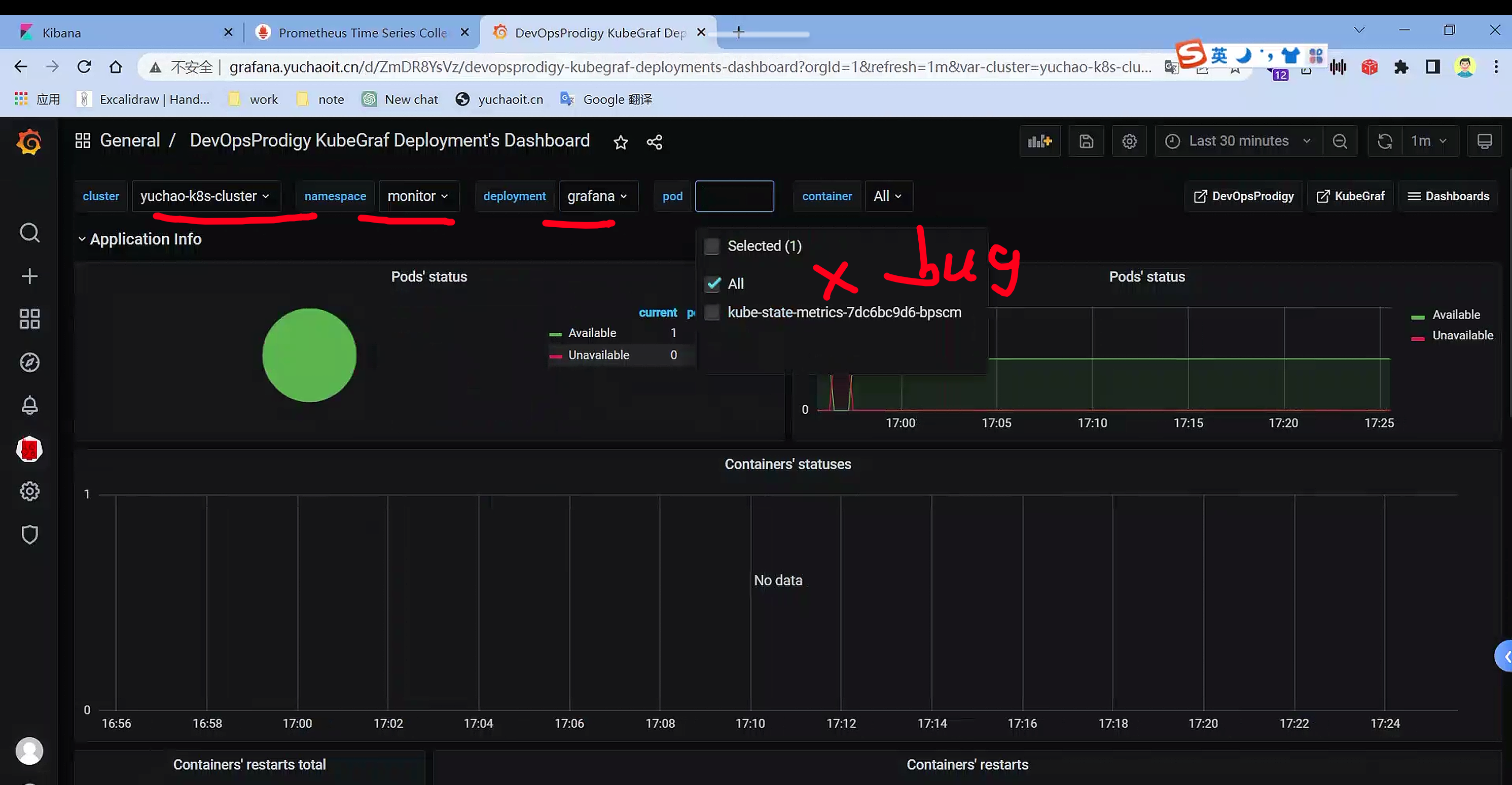Open the KubeGraf external link

[x=1350, y=196]
